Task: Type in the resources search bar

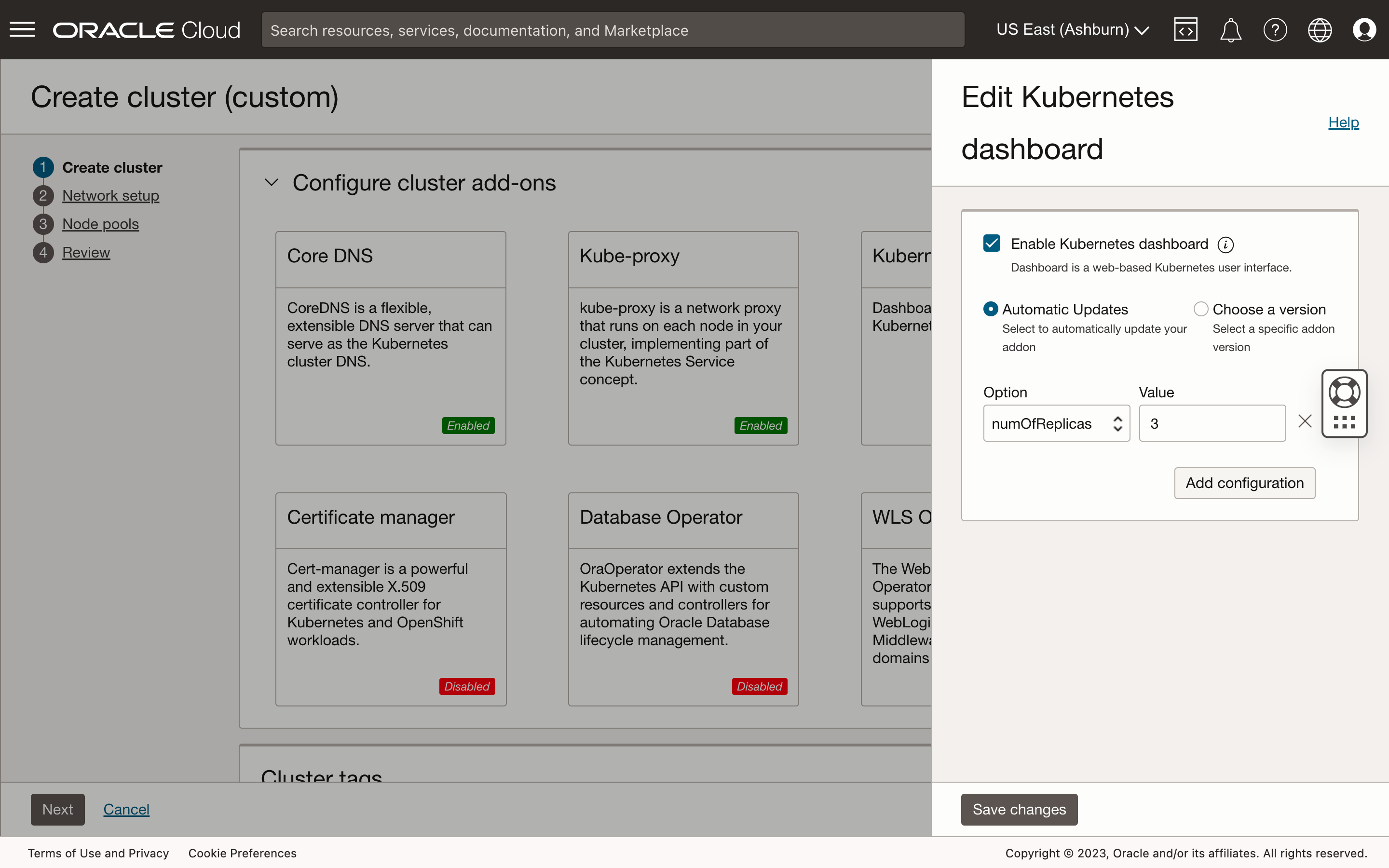Action: click(612, 29)
